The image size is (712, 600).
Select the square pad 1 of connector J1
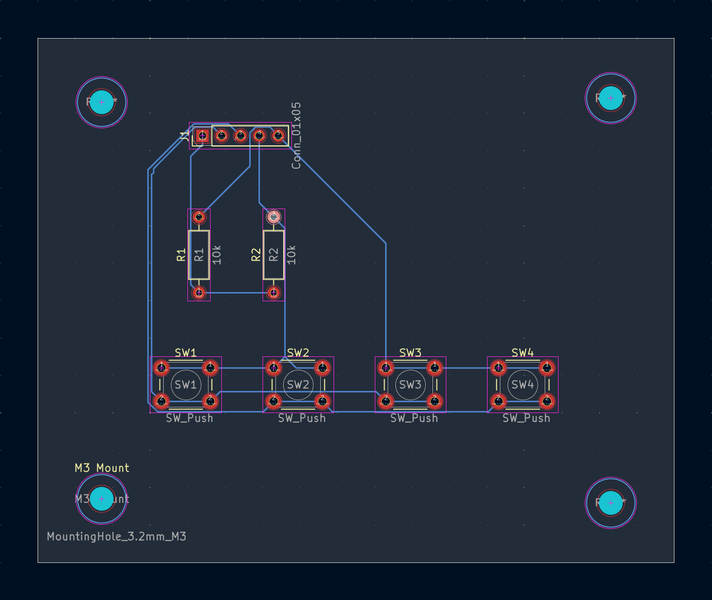point(203,135)
